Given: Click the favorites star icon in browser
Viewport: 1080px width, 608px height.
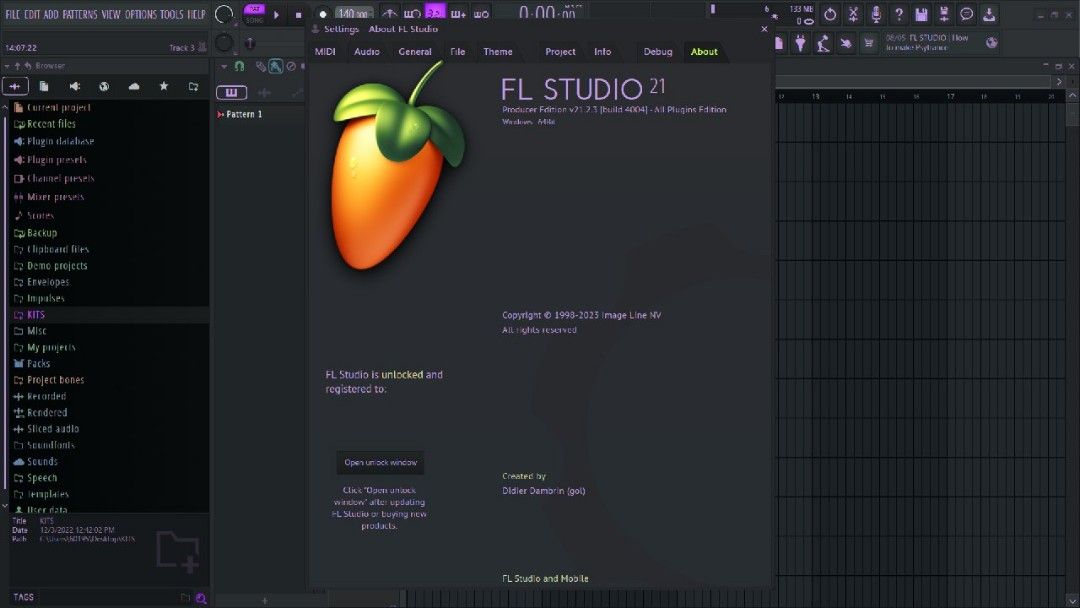Looking at the screenshot, I should pyautogui.click(x=163, y=87).
